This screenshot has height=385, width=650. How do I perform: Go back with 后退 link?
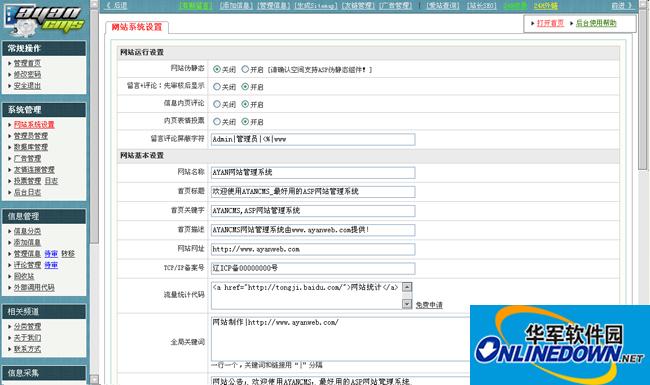coord(116,5)
